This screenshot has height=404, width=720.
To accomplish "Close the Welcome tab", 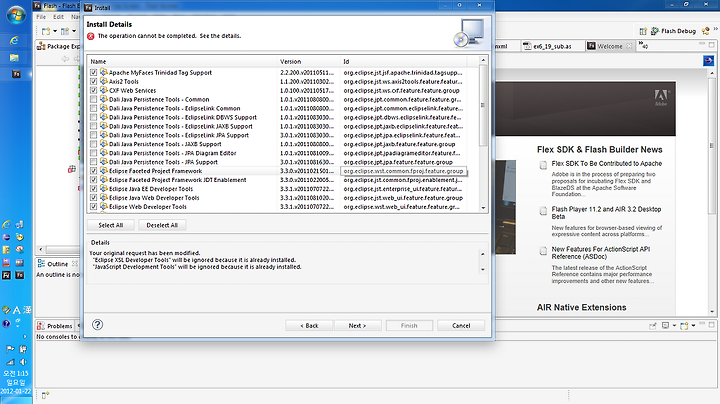I will 629,45.
